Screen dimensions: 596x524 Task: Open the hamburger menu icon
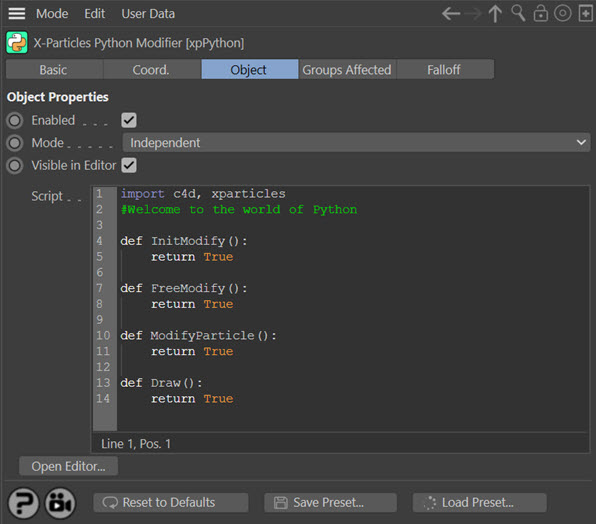coord(17,14)
